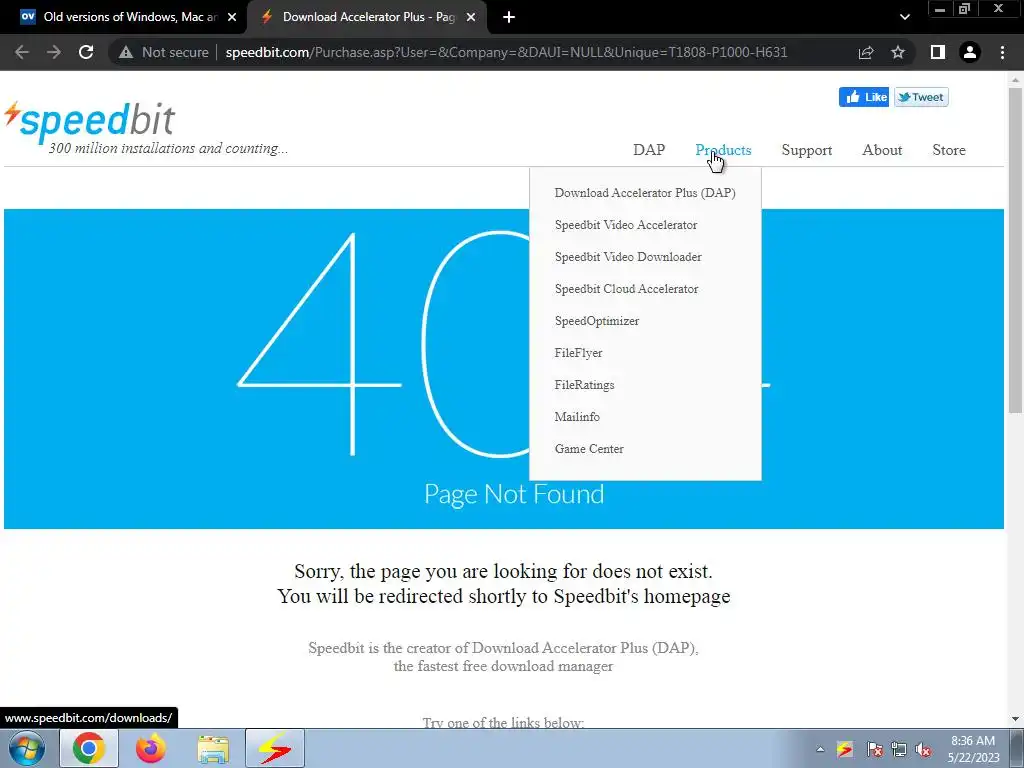Click the muted volume tray icon
Image resolution: width=1024 pixels, height=768 pixels.
pos(923,750)
